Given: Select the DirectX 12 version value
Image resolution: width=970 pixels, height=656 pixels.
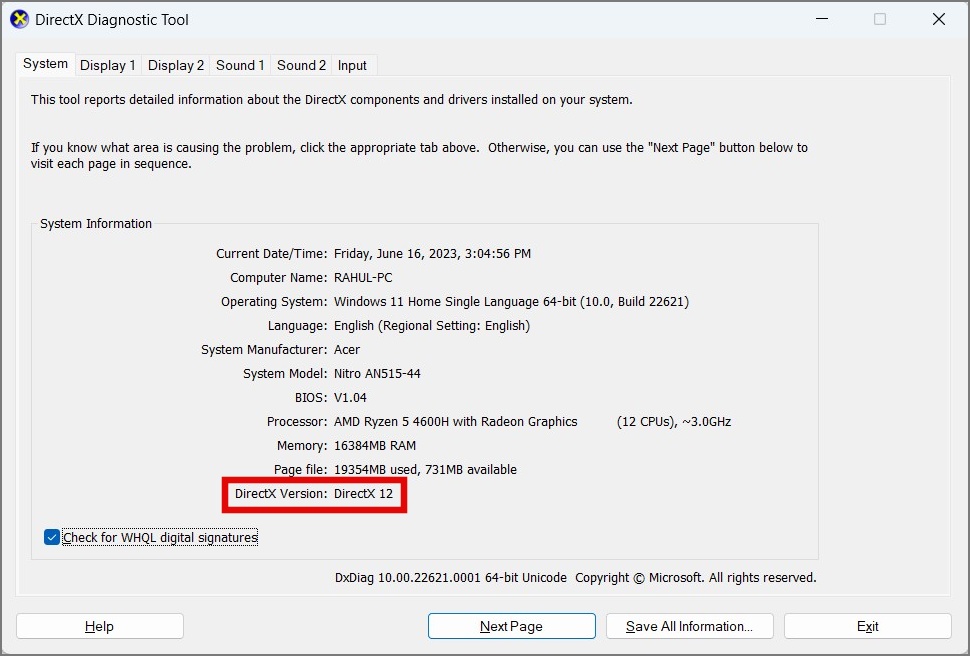Looking at the screenshot, I should [363, 494].
